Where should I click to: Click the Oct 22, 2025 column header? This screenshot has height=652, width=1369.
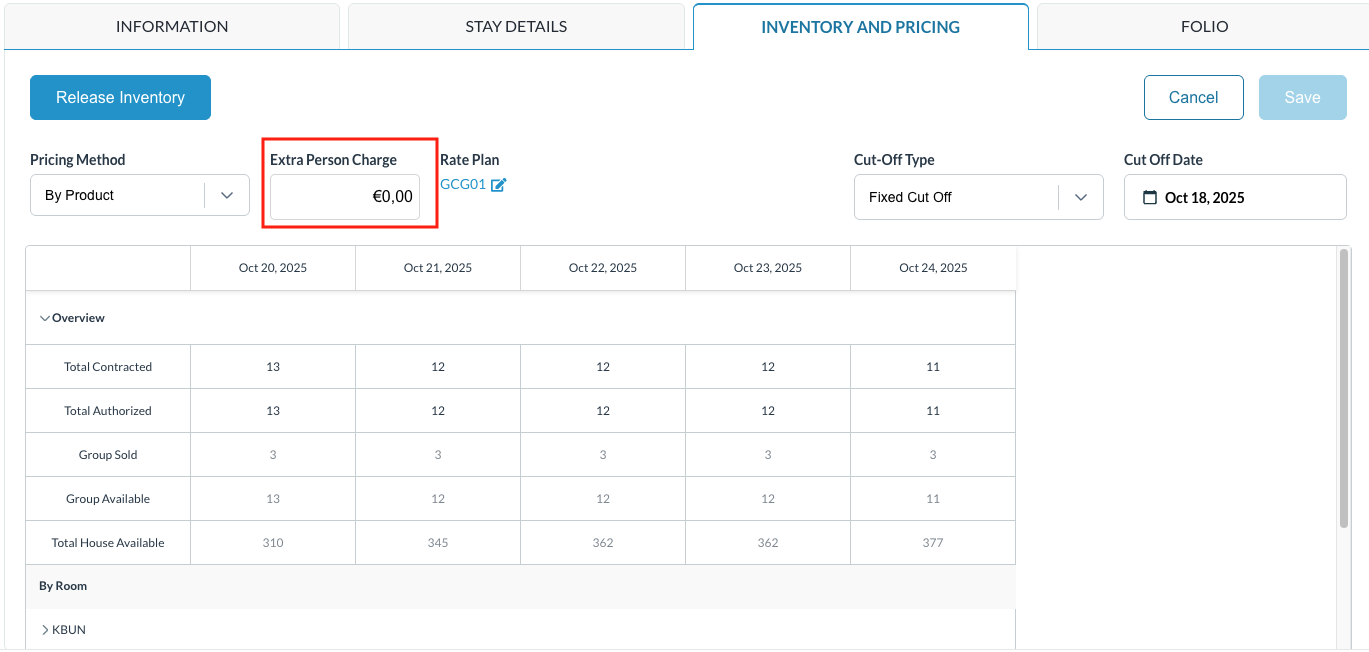(x=602, y=268)
